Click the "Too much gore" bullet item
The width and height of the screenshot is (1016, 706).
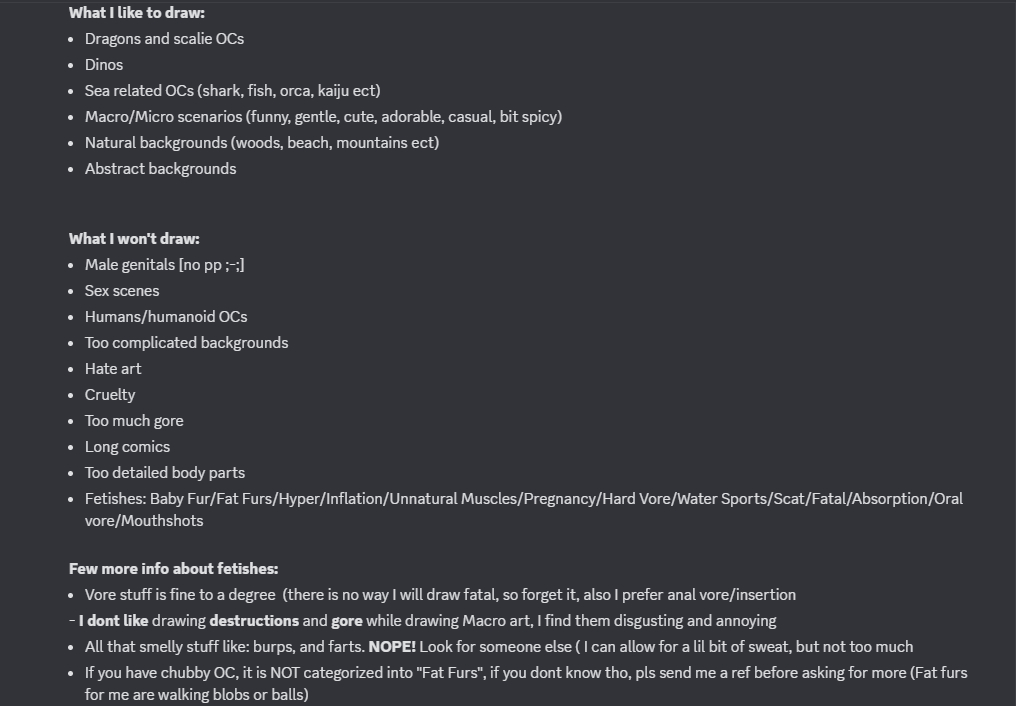134,421
